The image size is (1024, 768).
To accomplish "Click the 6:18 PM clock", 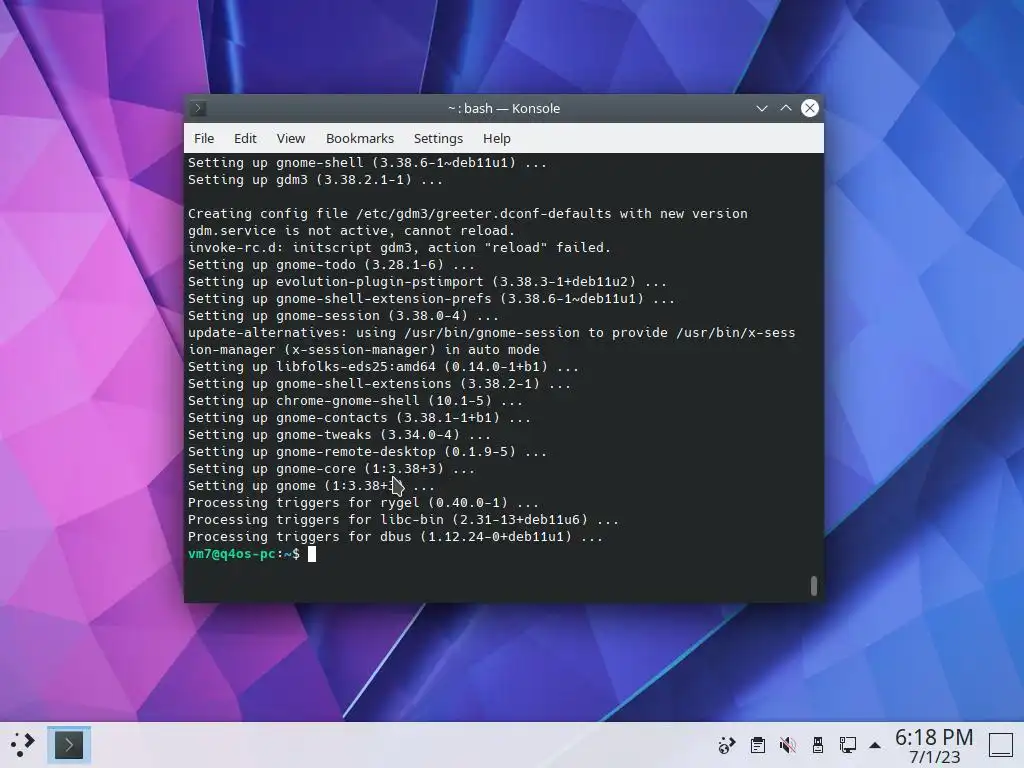I will click(x=934, y=737).
